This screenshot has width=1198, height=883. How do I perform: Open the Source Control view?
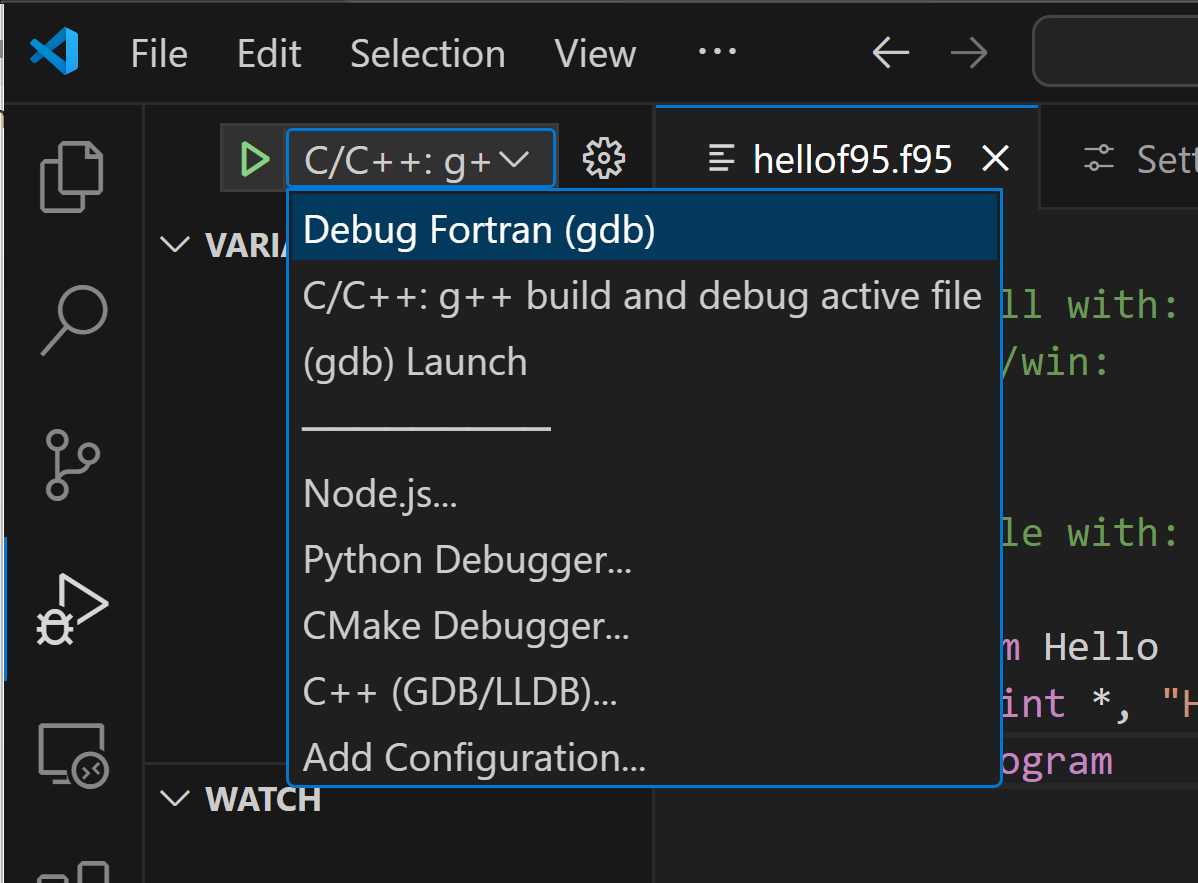72,464
